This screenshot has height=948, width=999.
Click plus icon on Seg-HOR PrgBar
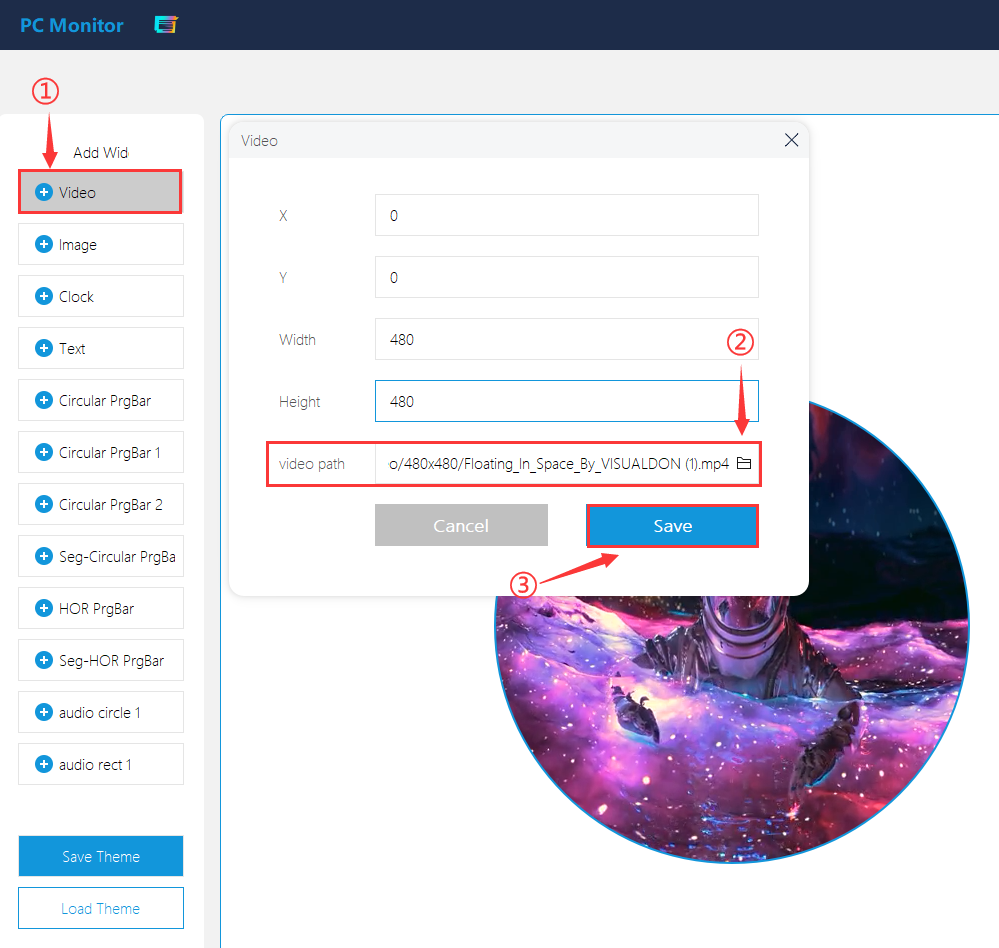pyautogui.click(x=43, y=660)
